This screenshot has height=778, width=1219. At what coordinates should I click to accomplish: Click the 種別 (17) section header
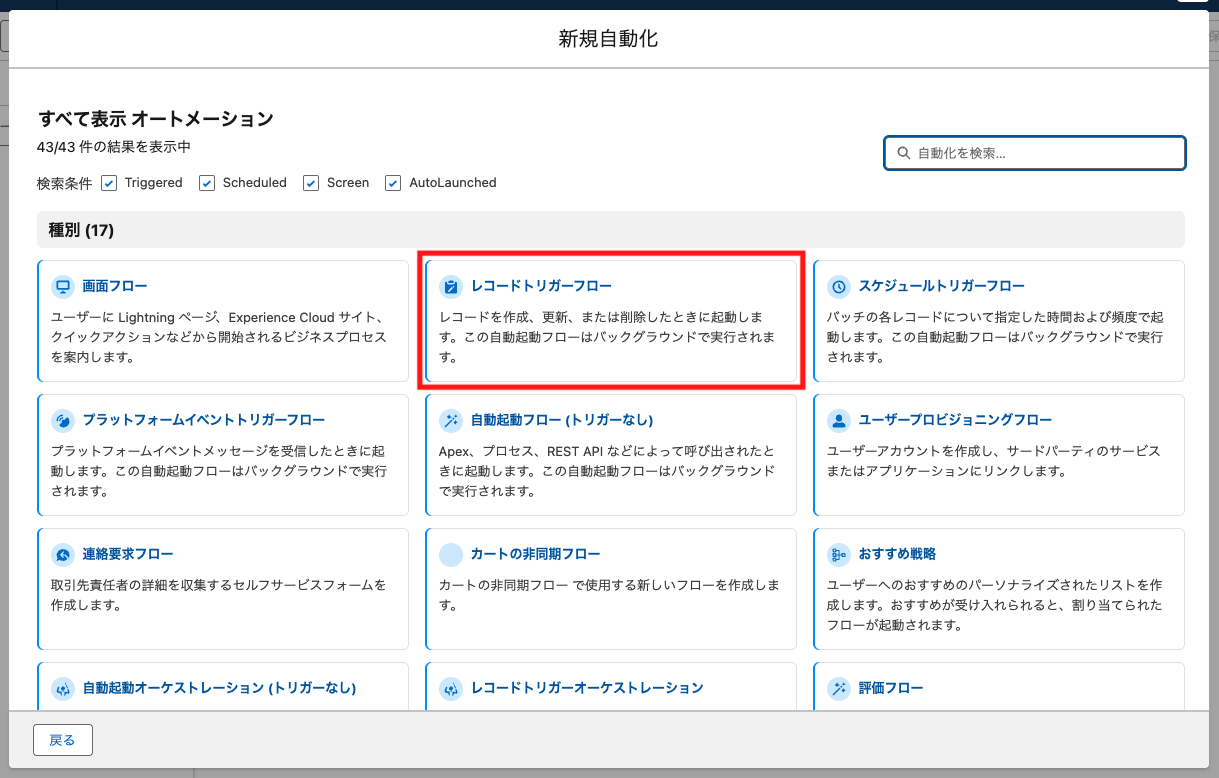[x=81, y=230]
